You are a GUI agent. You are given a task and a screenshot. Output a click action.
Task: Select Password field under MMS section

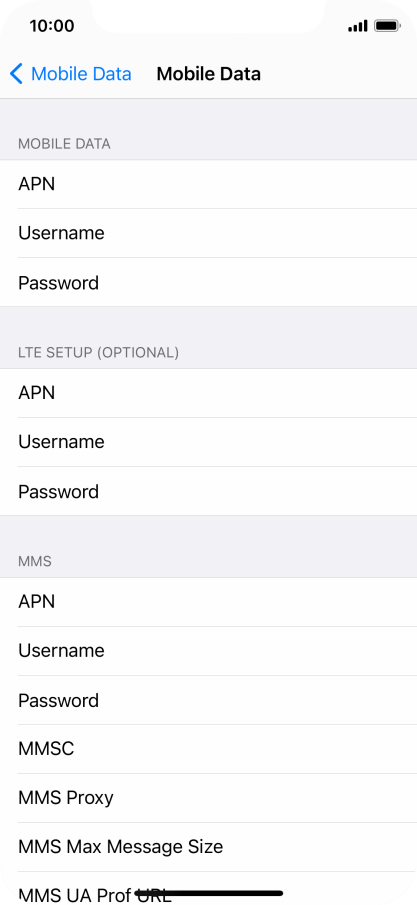pos(208,700)
